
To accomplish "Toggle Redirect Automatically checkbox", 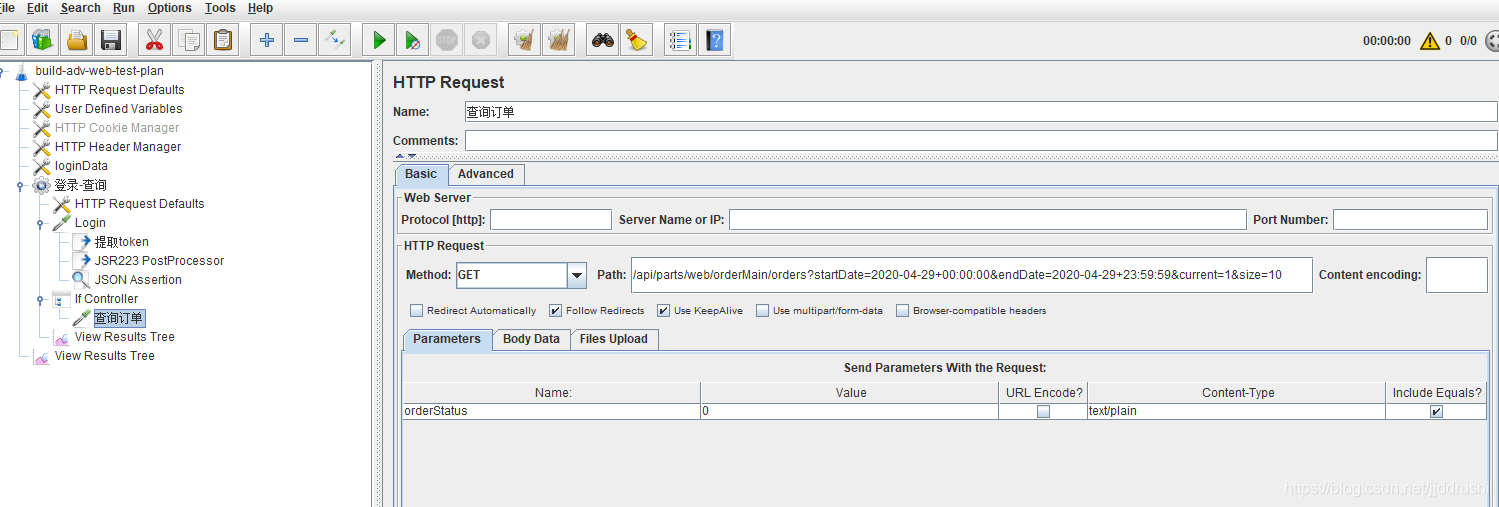I will point(417,311).
